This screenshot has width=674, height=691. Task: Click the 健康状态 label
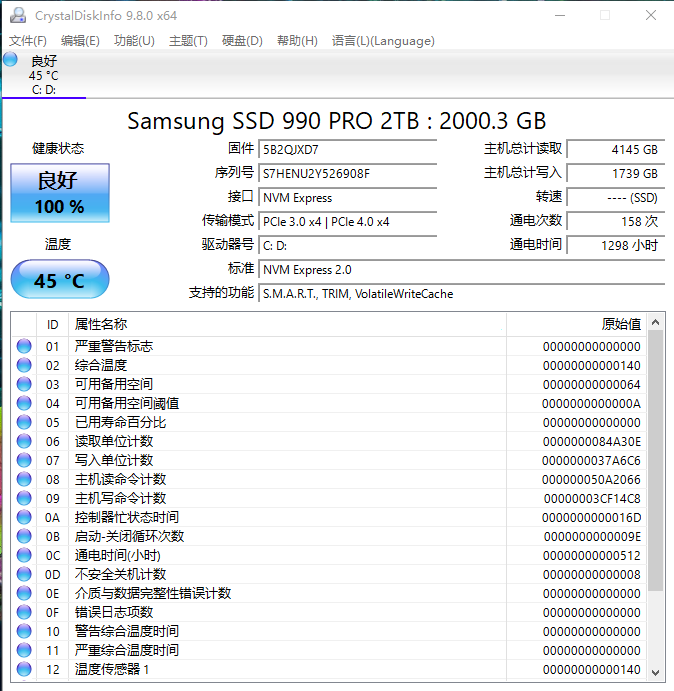pos(58,149)
